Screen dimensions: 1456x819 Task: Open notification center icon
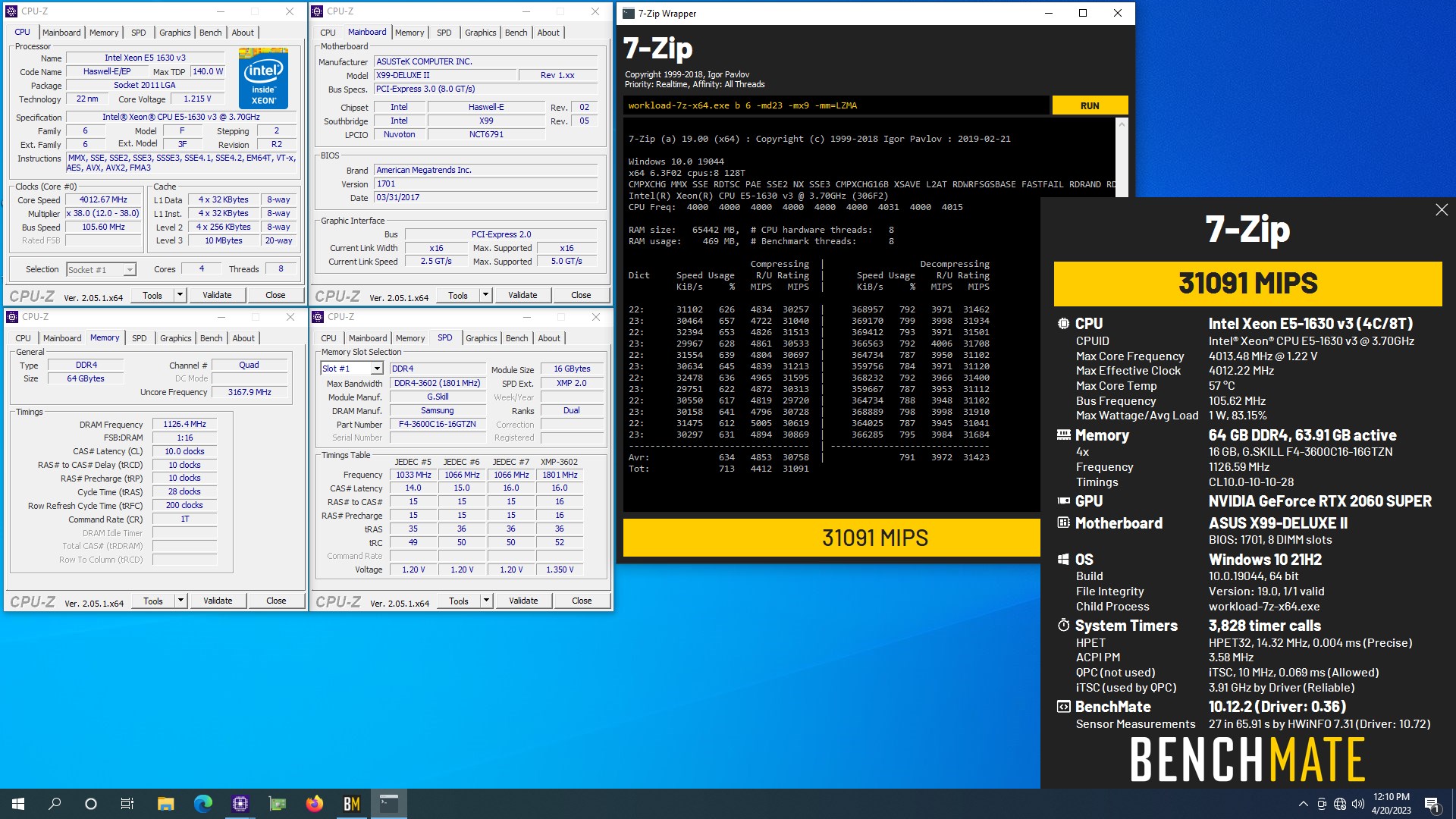[x=1432, y=804]
